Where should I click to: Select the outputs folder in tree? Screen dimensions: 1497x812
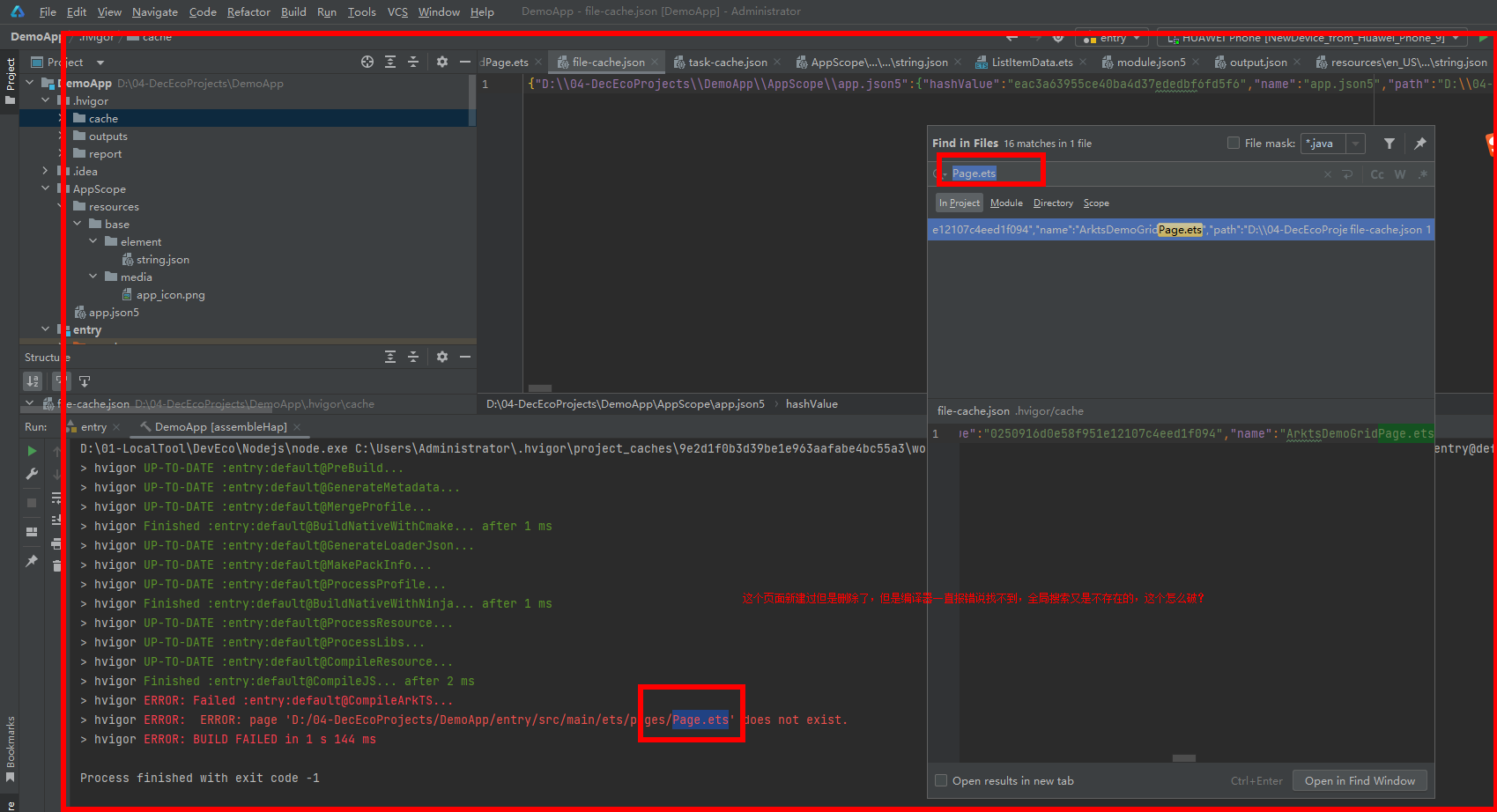click(107, 136)
